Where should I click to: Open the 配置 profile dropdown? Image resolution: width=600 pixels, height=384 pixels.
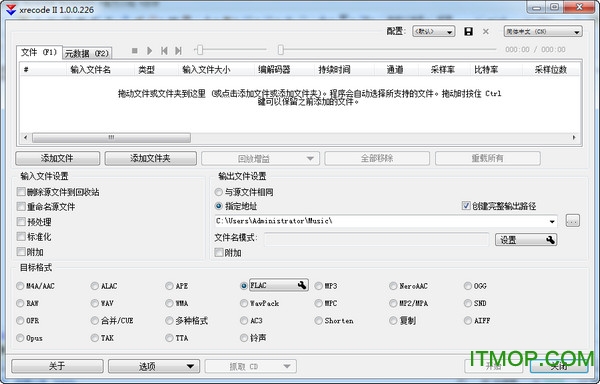(434, 31)
